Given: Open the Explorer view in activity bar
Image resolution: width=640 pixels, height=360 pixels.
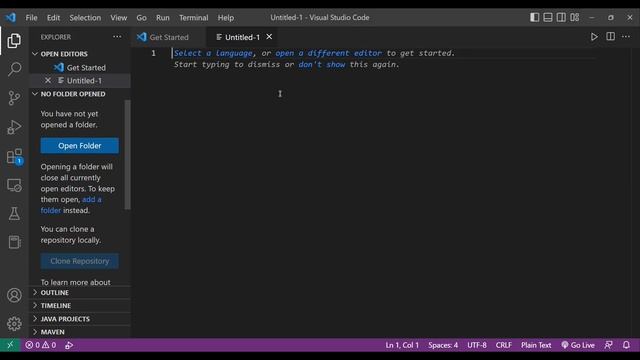Looking at the screenshot, I should pyautogui.click(x=14, y=40).
